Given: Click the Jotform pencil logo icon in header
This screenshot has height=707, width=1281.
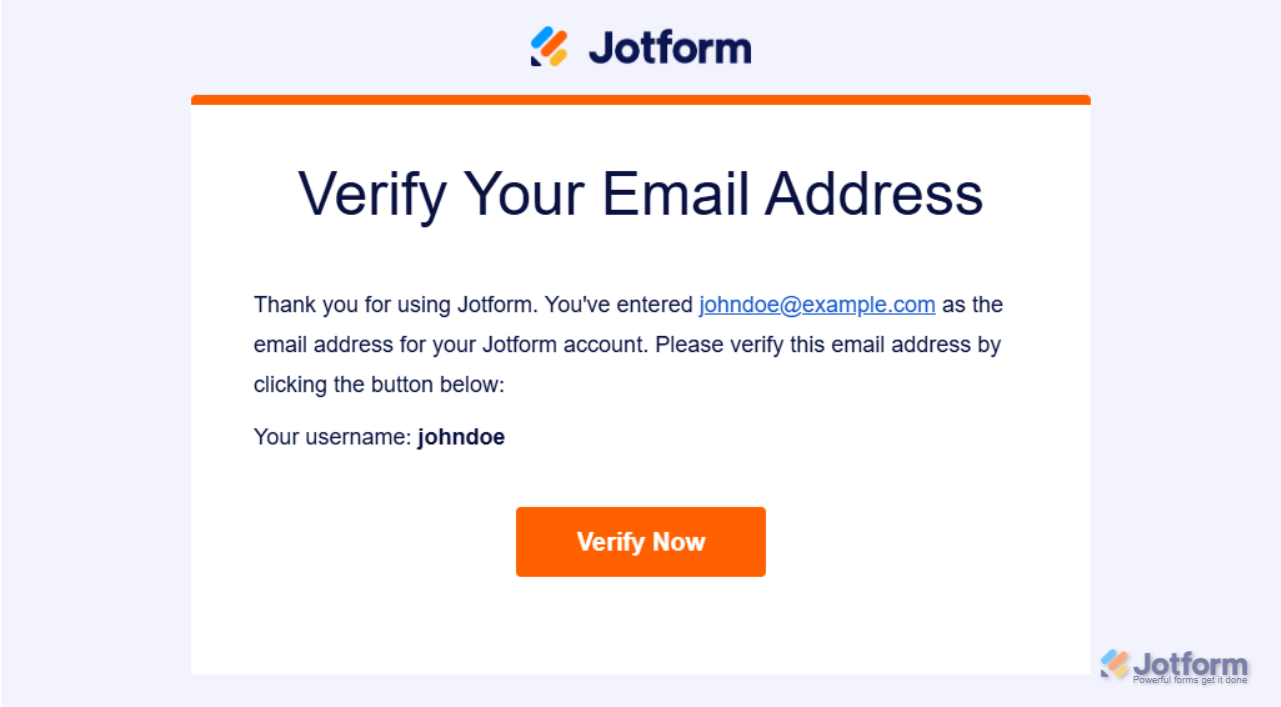Looking at the screenshot, I should pos(549,47).
